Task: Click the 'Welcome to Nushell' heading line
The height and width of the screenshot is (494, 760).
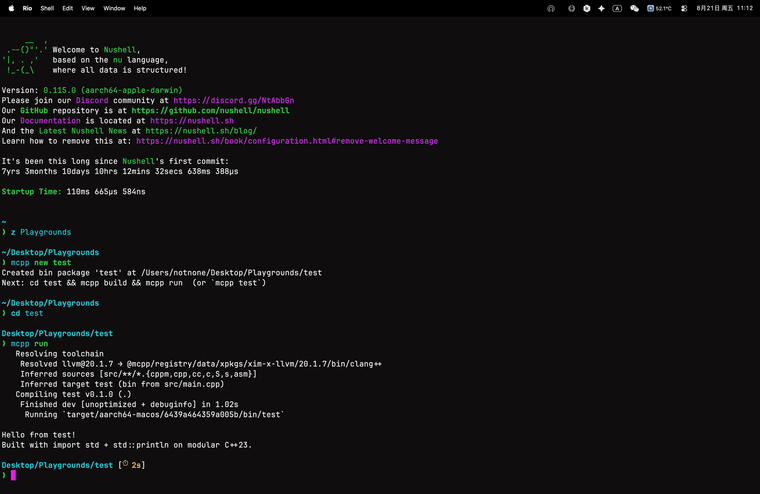Action: click(96, 50)
